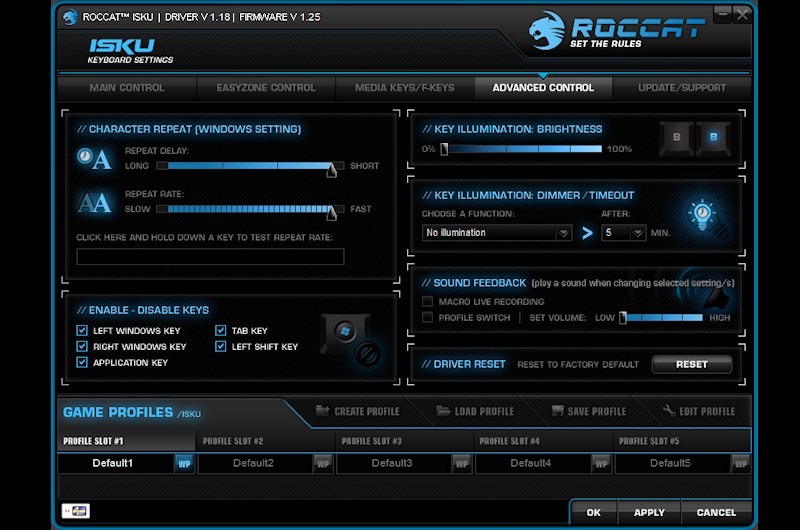
Task: Open the Media Keys/F-Keys tab
Action: click(x=404, y=88)
